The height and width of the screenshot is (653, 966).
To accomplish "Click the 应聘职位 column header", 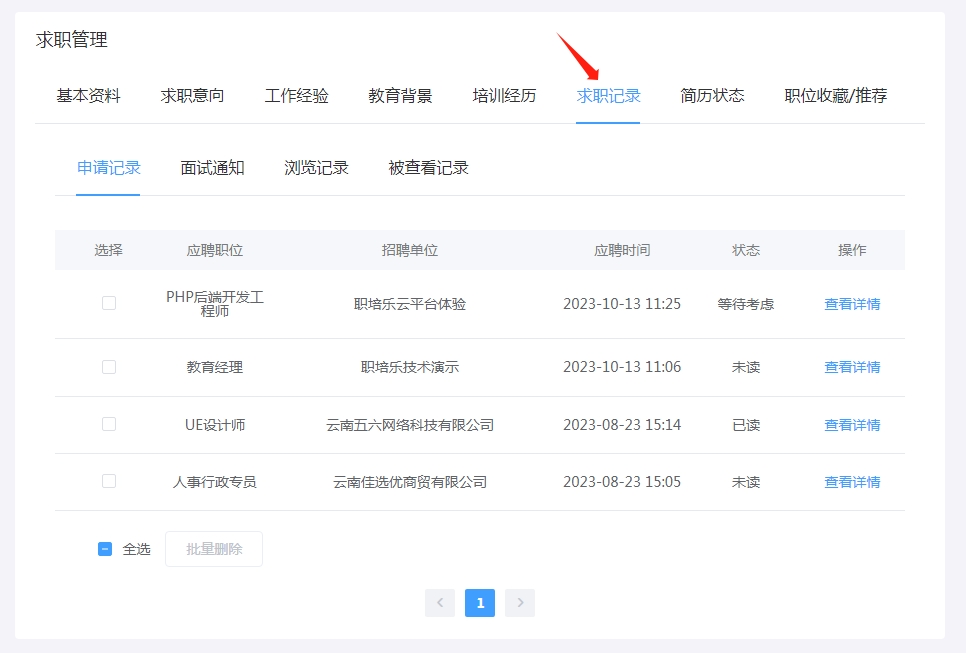I will pos(214,250).
